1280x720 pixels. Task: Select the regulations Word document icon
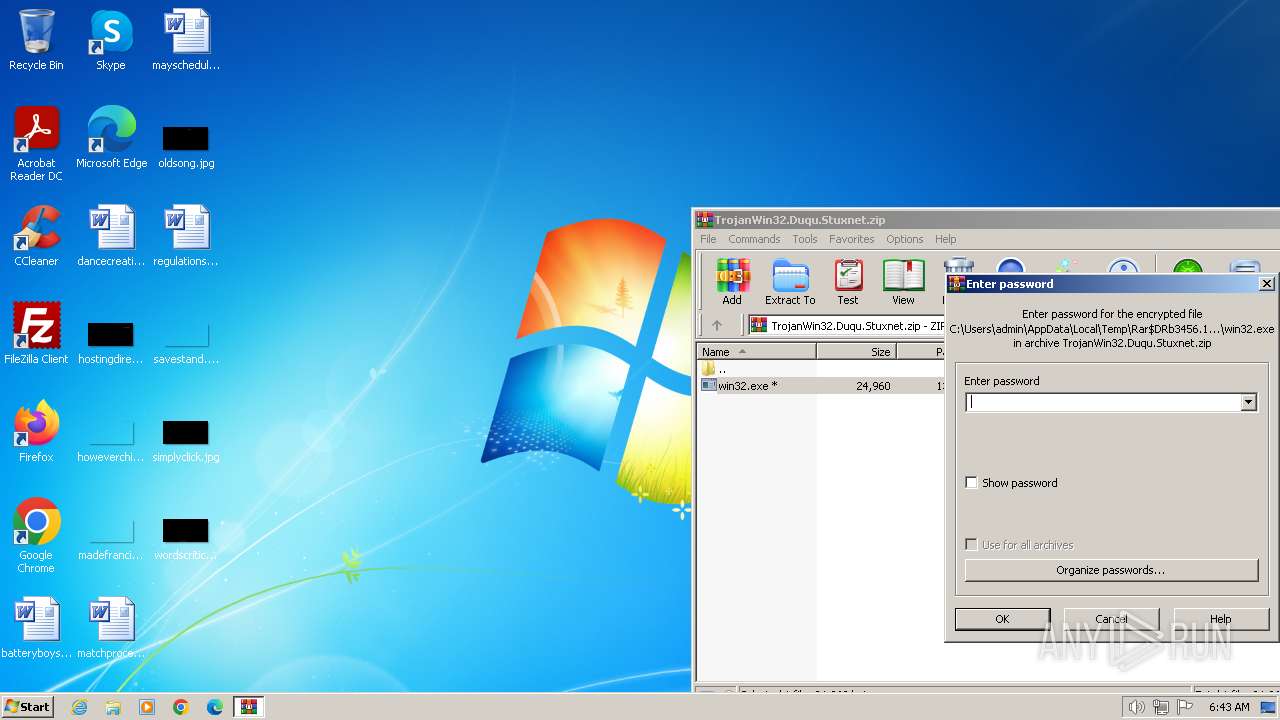[x=186, y=236]
